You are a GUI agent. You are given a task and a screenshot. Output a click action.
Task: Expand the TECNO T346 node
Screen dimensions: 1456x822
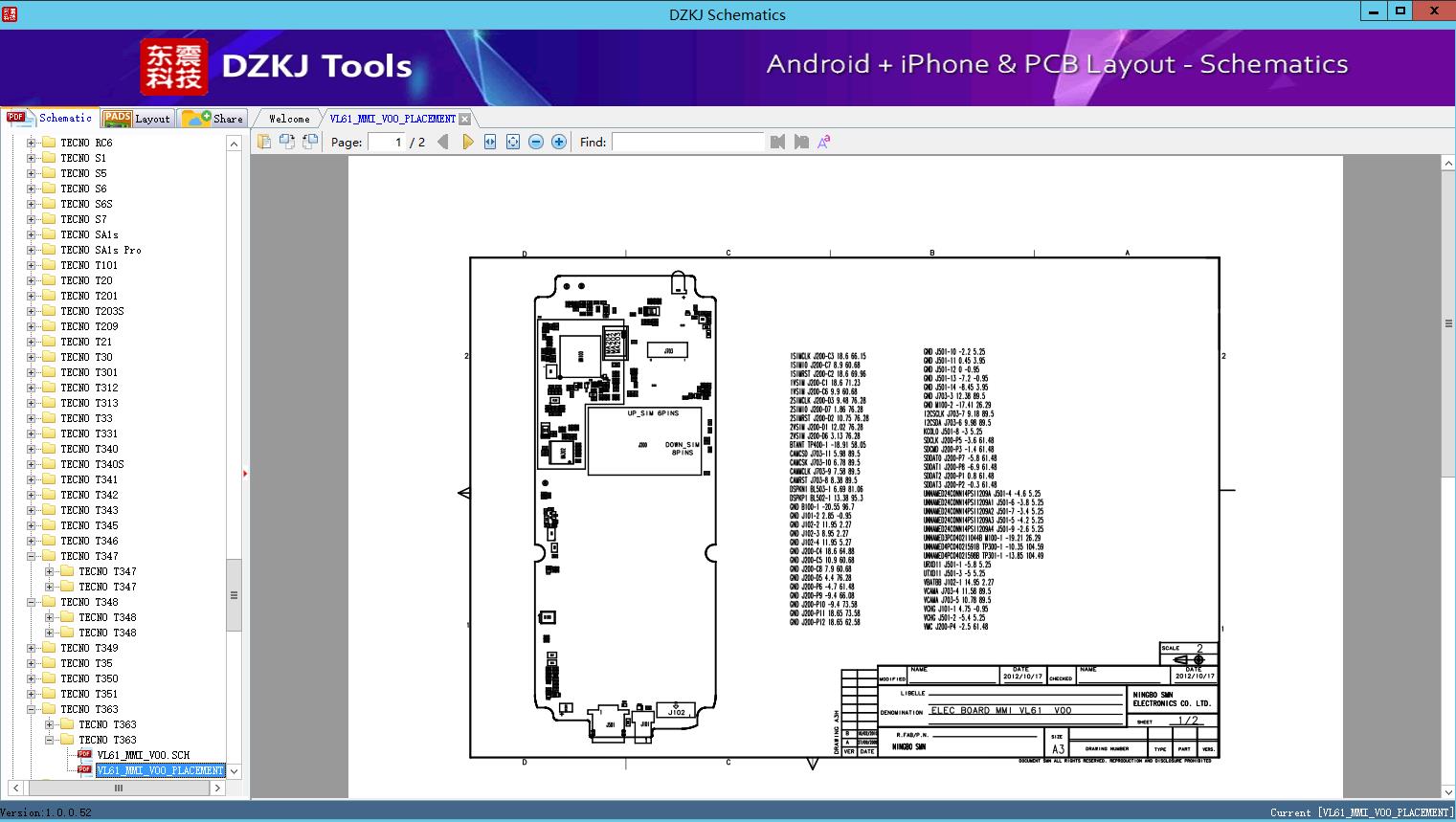pyautogui.click(x=31, y=541)
